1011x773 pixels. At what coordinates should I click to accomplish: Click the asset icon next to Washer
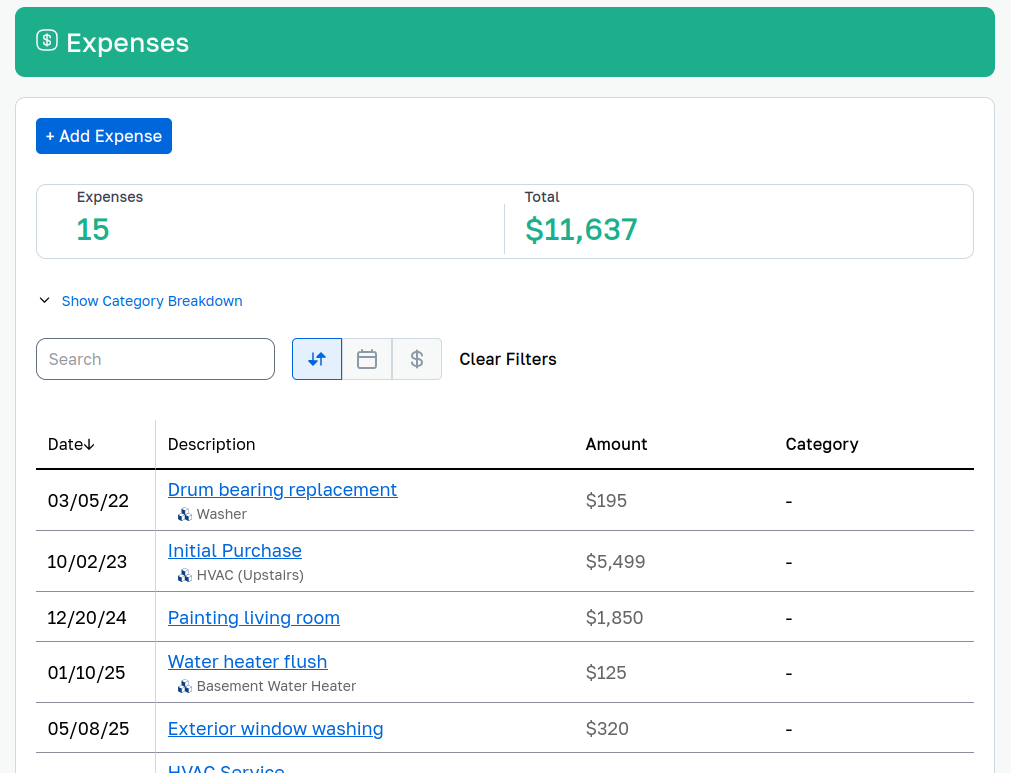pos(182,514)
